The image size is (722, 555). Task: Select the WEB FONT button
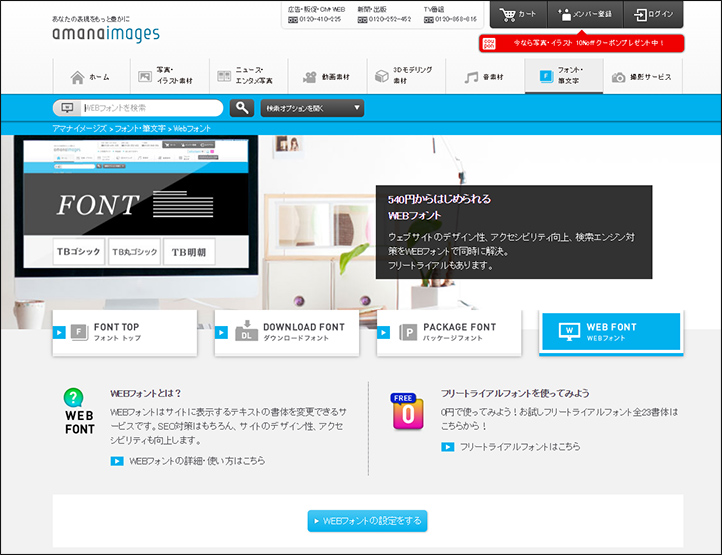[x=611, y=332]
